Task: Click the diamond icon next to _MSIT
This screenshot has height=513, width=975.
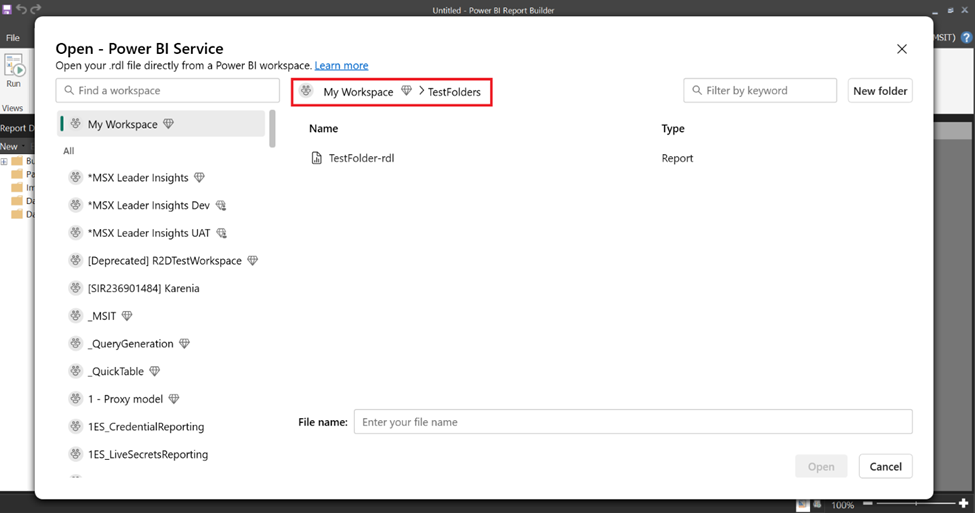Action: click(127, 316)
